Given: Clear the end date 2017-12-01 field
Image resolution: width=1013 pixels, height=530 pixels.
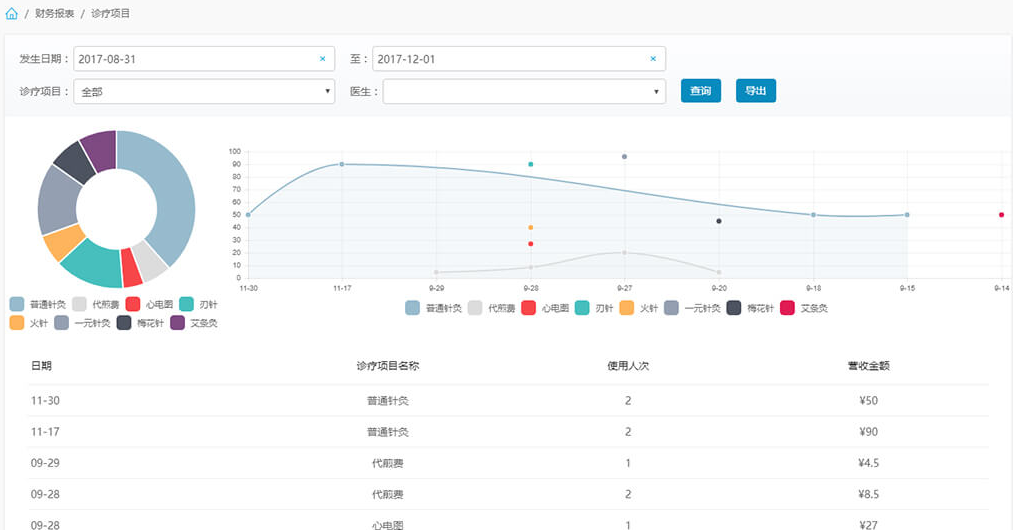Looking at the screenshot, I should coord(653,59).
